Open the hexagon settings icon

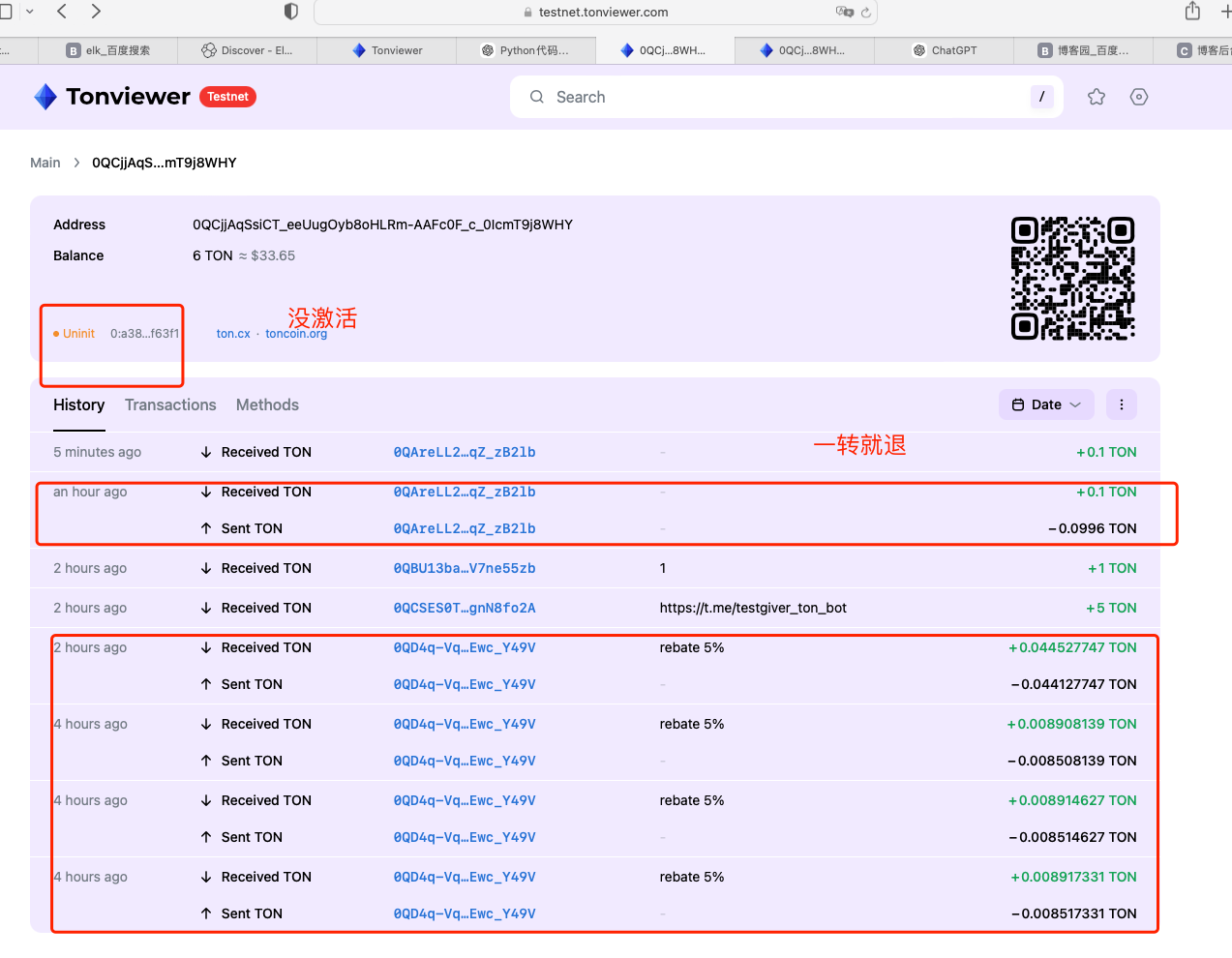coord(1139,97)
